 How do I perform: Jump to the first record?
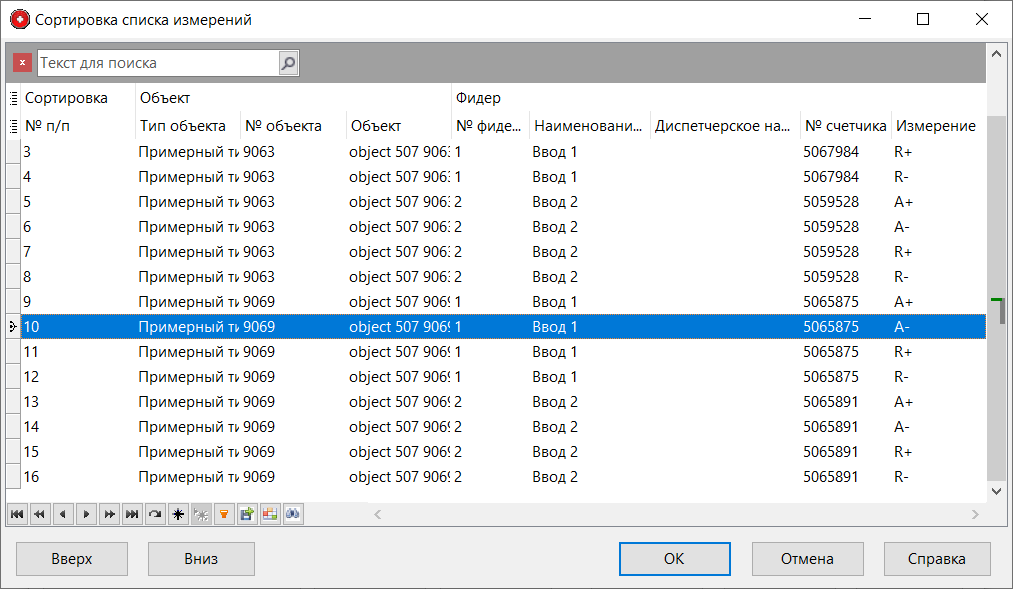(17, 514)
